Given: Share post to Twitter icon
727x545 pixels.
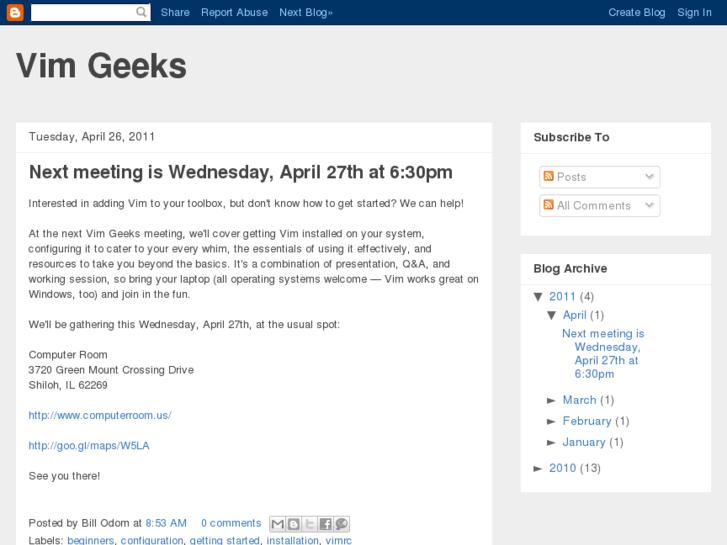Looking at the screenshot, I should (310, 524).
